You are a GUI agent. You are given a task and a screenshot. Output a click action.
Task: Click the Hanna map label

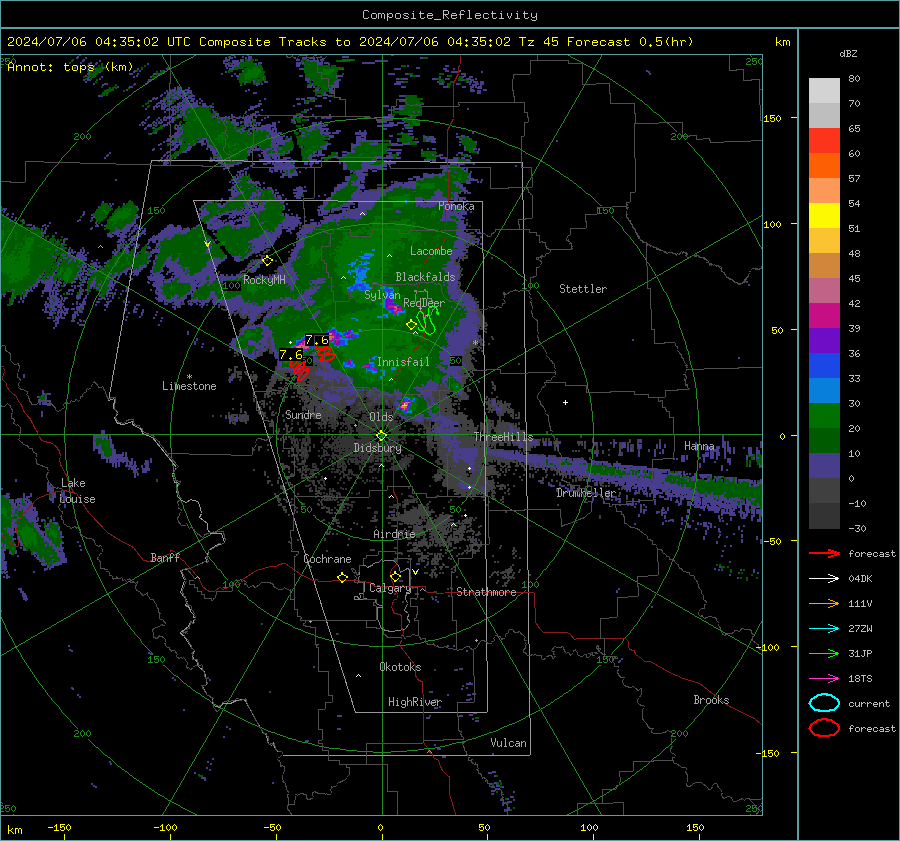point(699,446)
